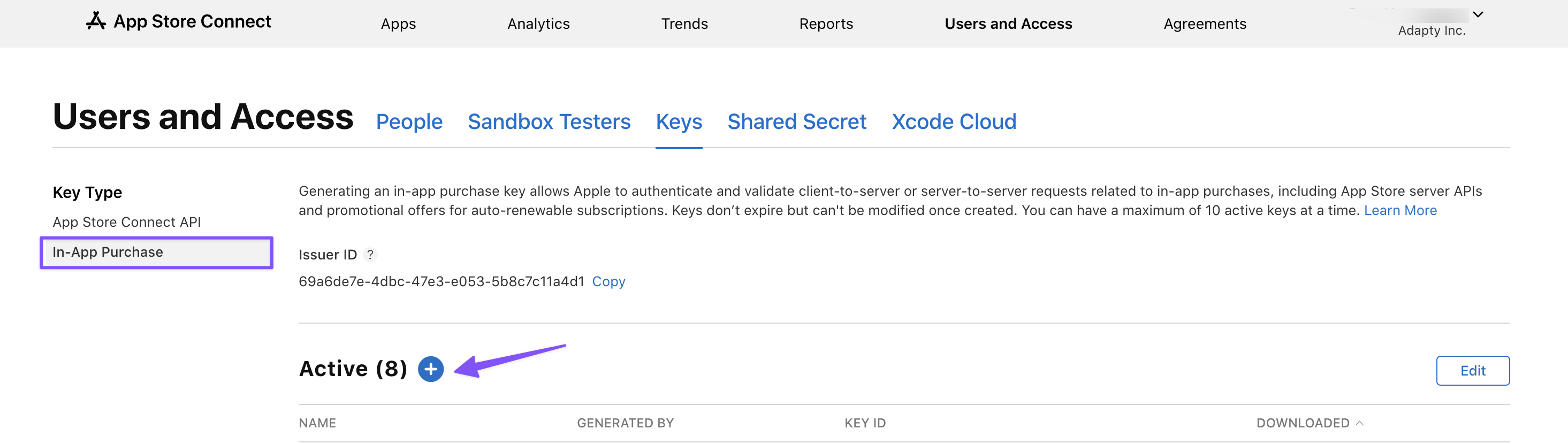Open the Shared Secret tab

click(x=796, y=121)
